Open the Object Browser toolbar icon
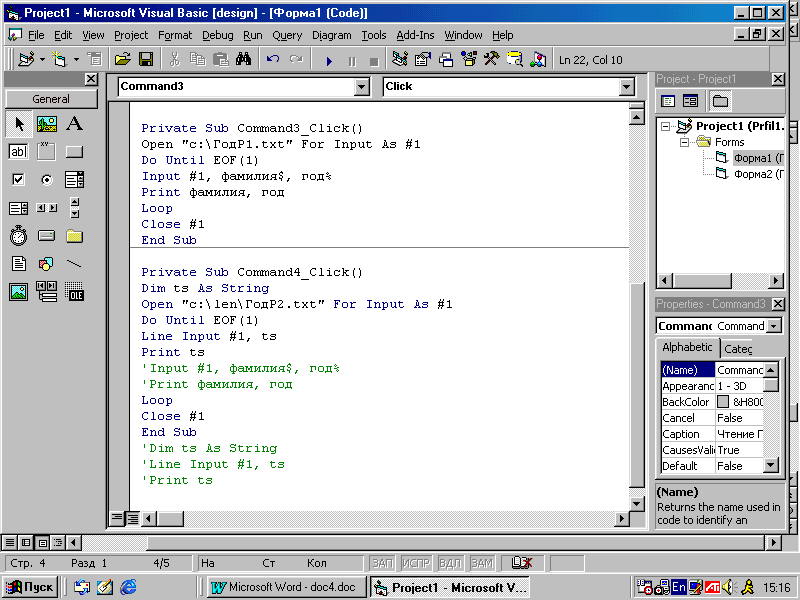The width and height of the screenshot is (800, 600). click(x=469, y=60)
